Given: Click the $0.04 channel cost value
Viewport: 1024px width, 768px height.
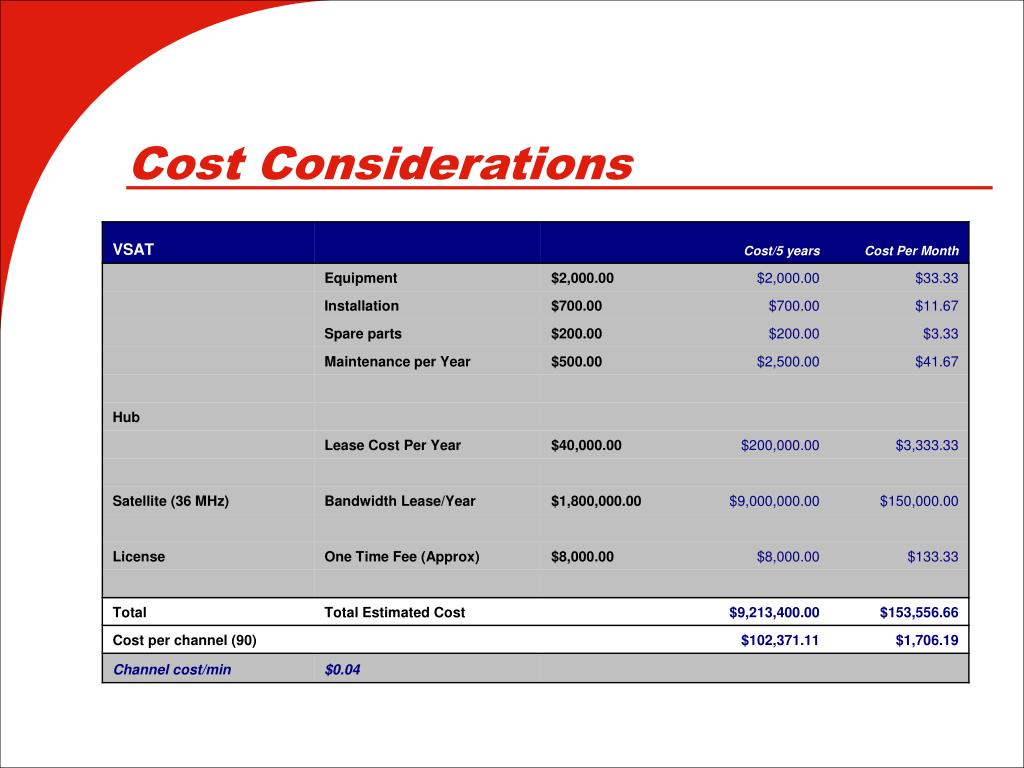Looking at the screenshot, I should 342,669.
